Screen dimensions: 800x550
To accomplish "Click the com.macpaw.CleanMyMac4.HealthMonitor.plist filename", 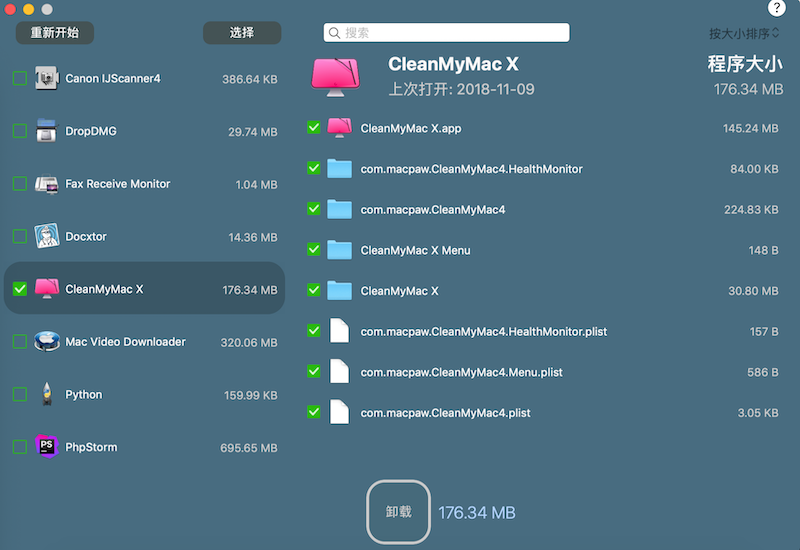I will click(x=484, y=332).
